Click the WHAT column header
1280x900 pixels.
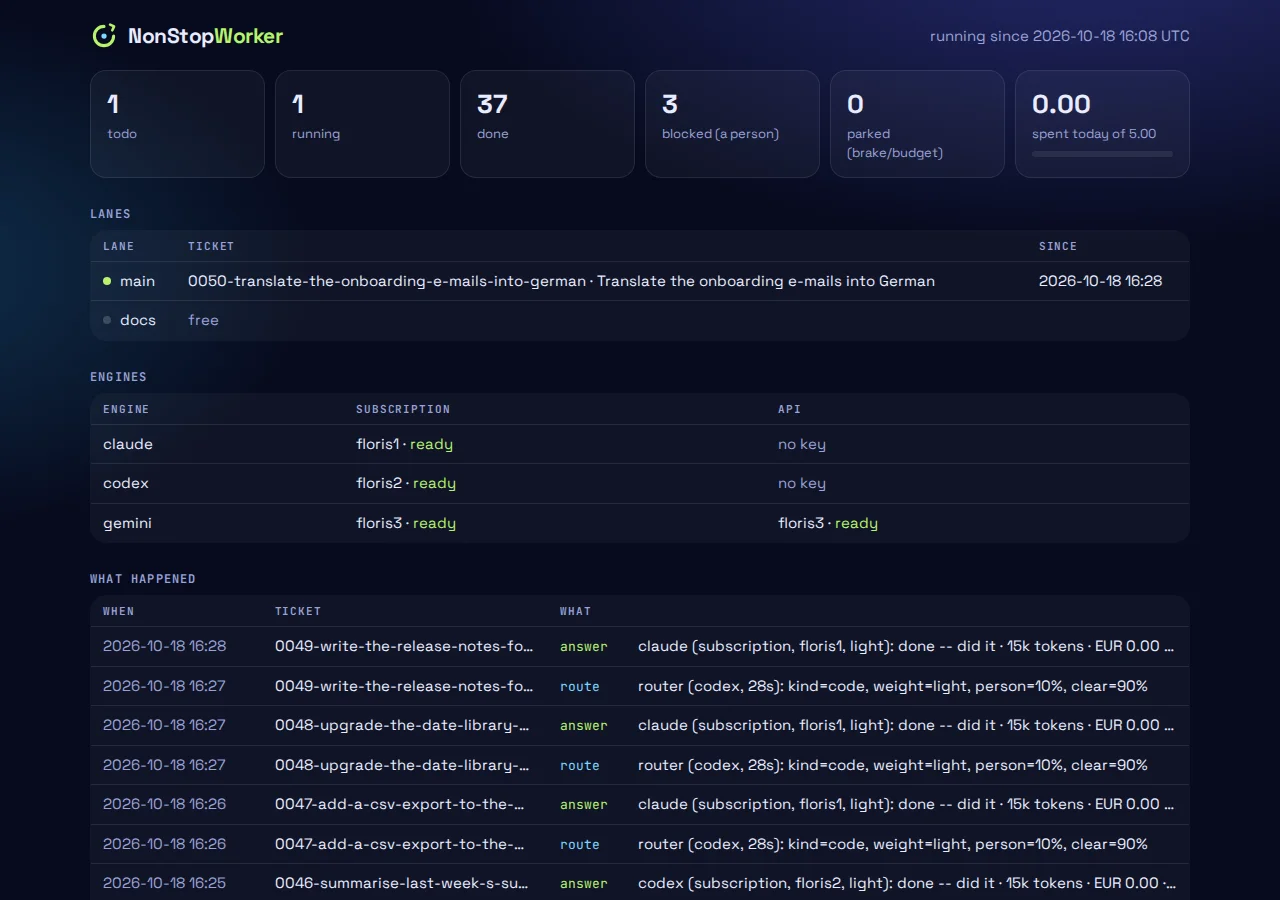click(x=575, y=611)
